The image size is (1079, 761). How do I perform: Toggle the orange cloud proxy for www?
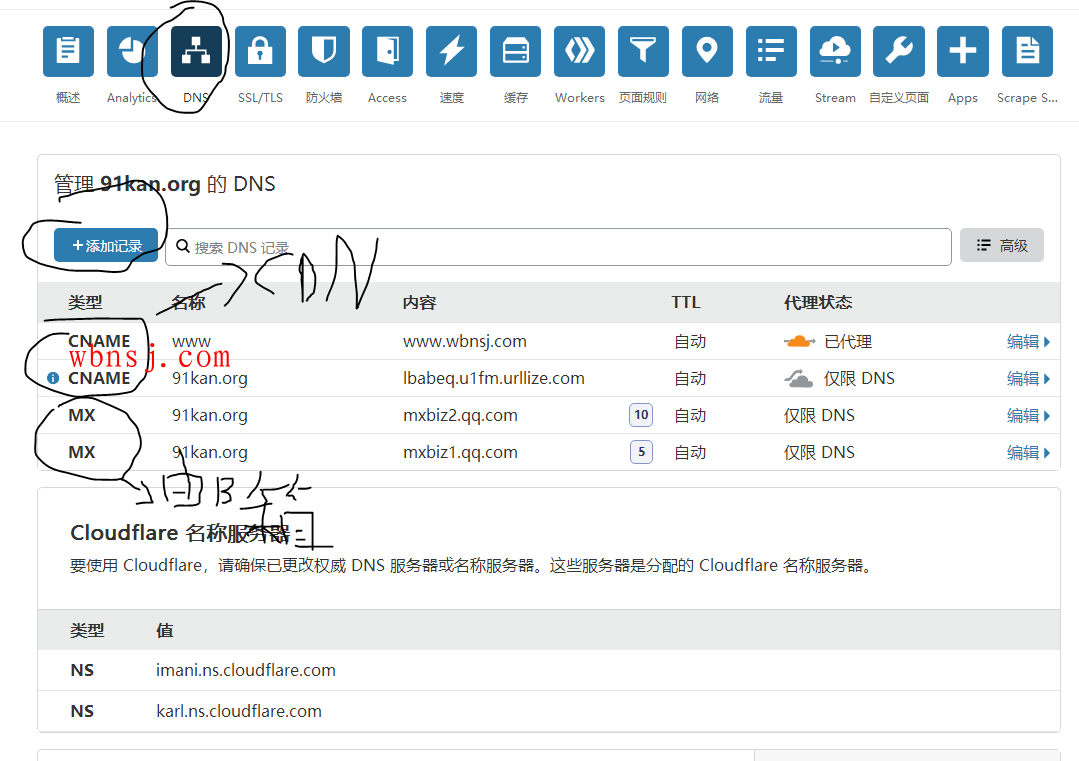[x=799, y=341]
